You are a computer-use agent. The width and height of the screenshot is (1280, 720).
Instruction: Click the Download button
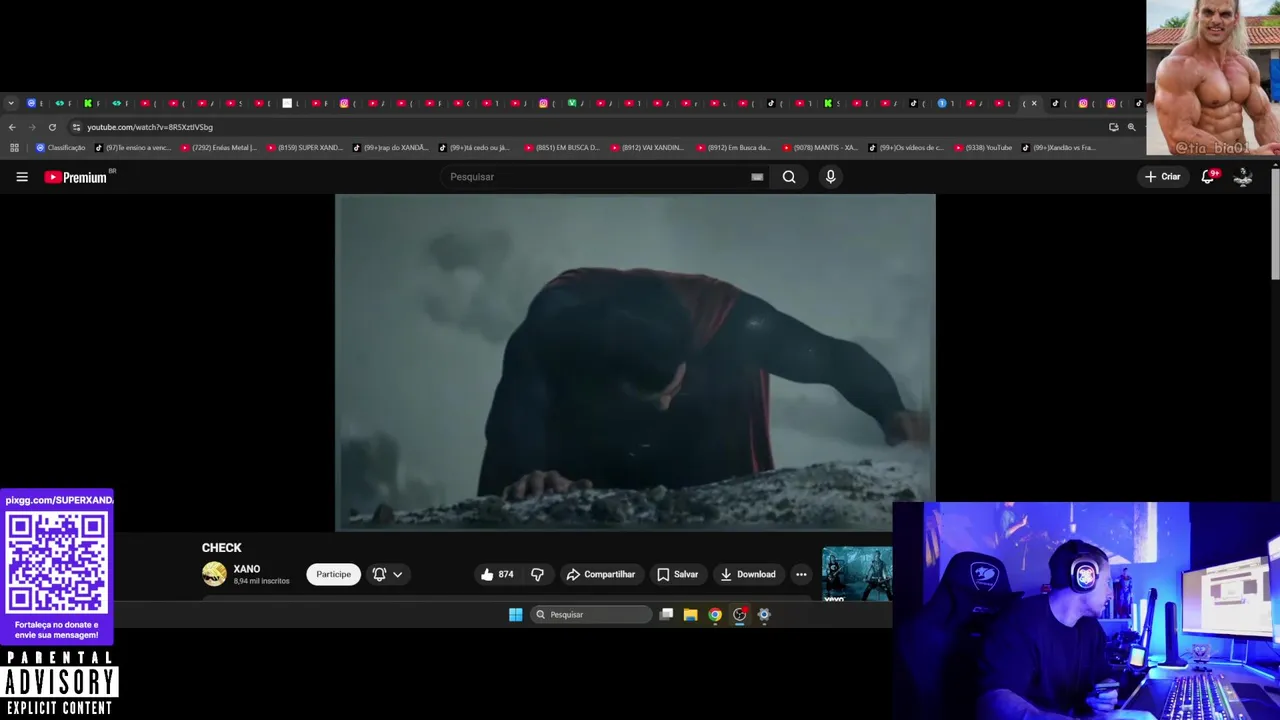tap(747, 574)
